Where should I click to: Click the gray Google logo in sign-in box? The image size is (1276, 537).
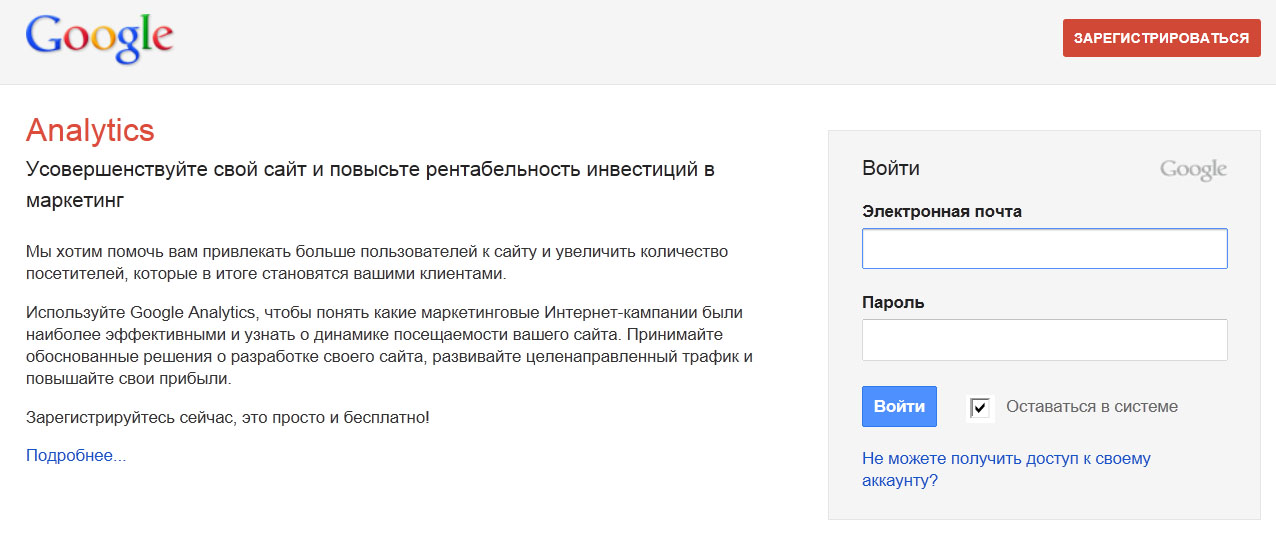coord(1193,170)
